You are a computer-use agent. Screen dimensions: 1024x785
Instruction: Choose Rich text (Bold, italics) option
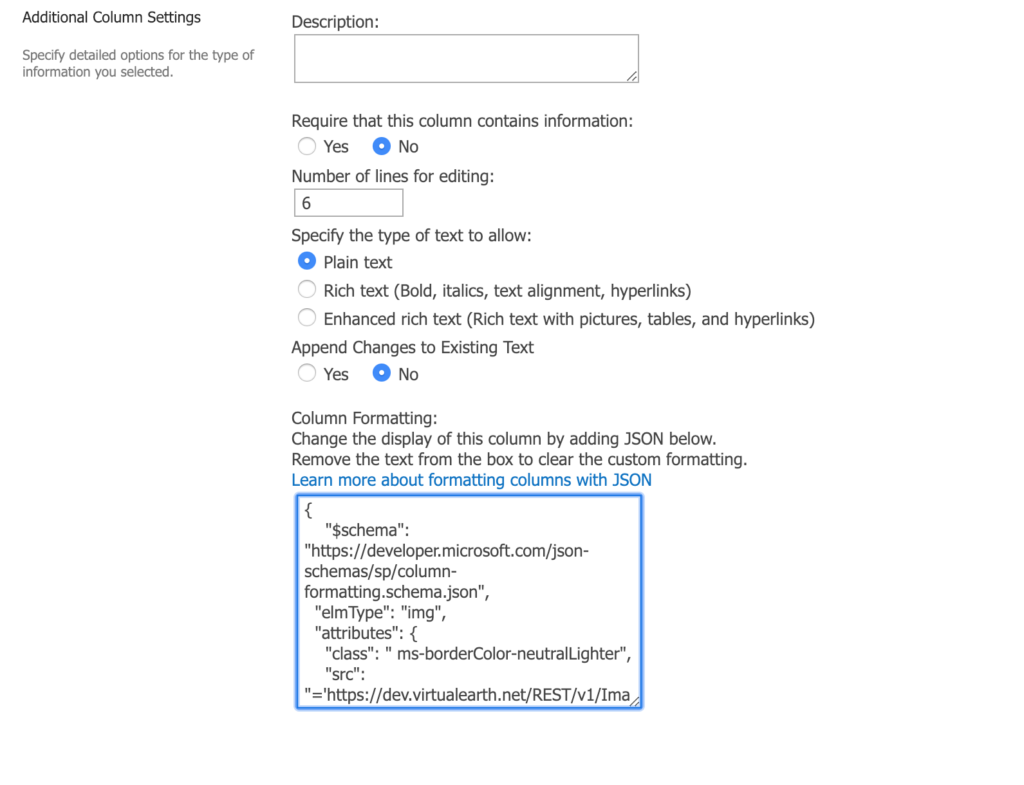point(307,289)
